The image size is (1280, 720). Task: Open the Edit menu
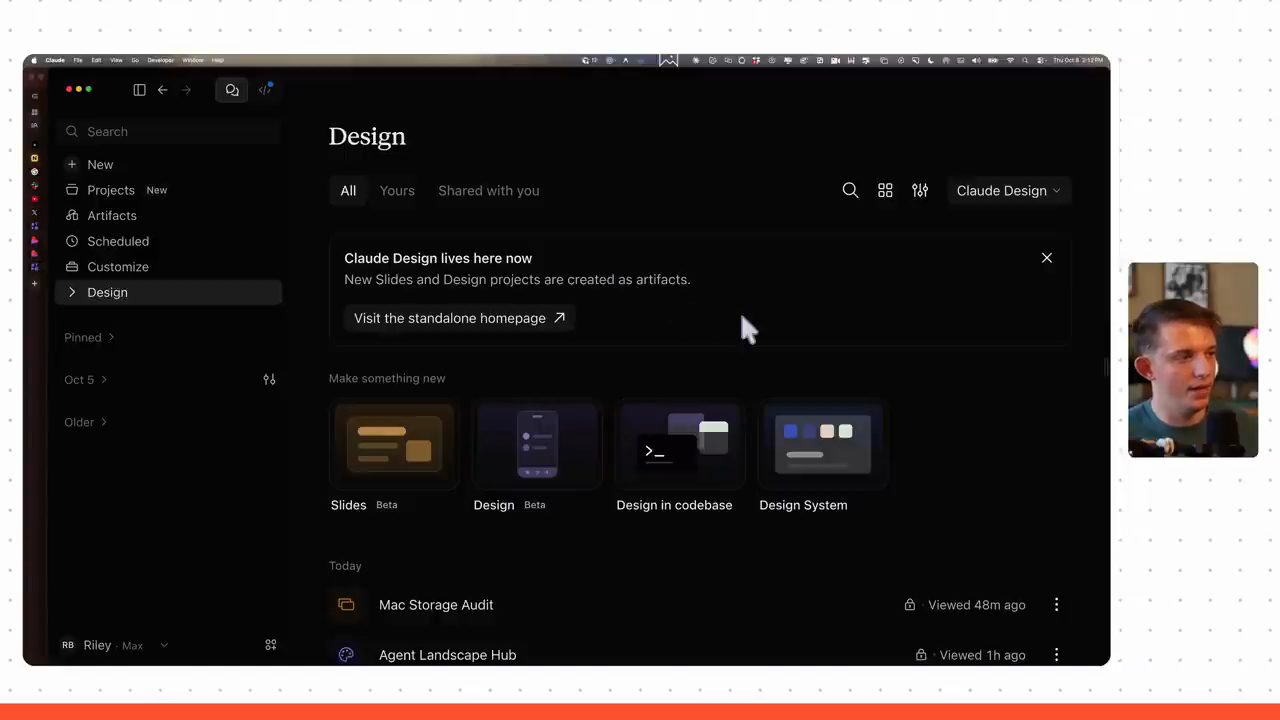[x=96, y=60]
